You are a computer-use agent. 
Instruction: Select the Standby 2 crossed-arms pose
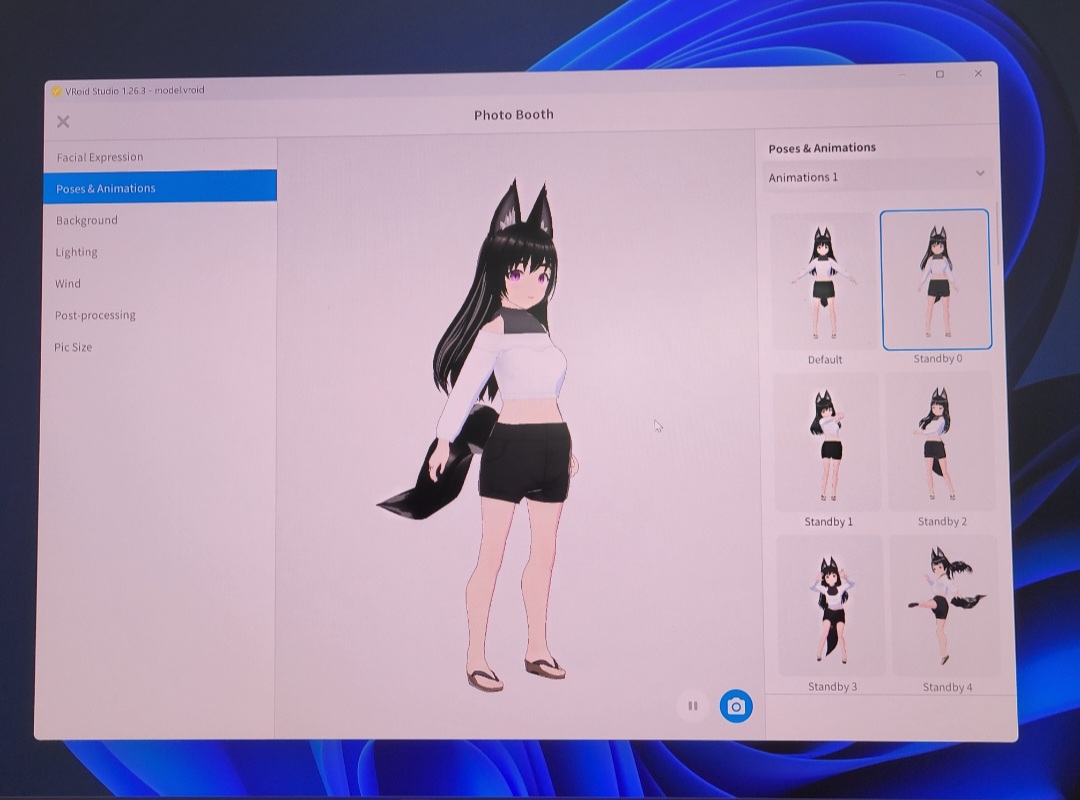click(940, 440)
